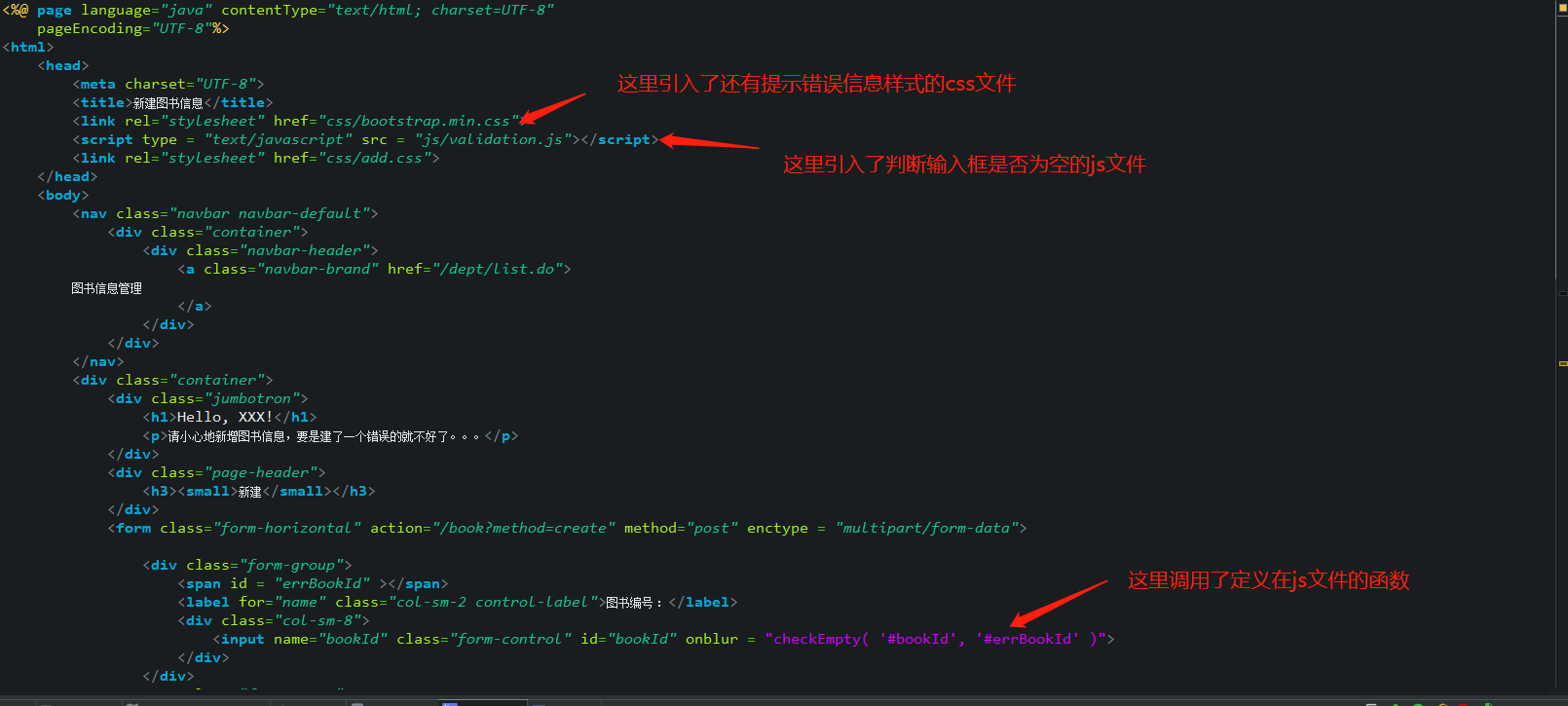Viewport: 1568px width, 706px height.
Task: Click the "jumbotron" class value
Action: click(252, 398)
